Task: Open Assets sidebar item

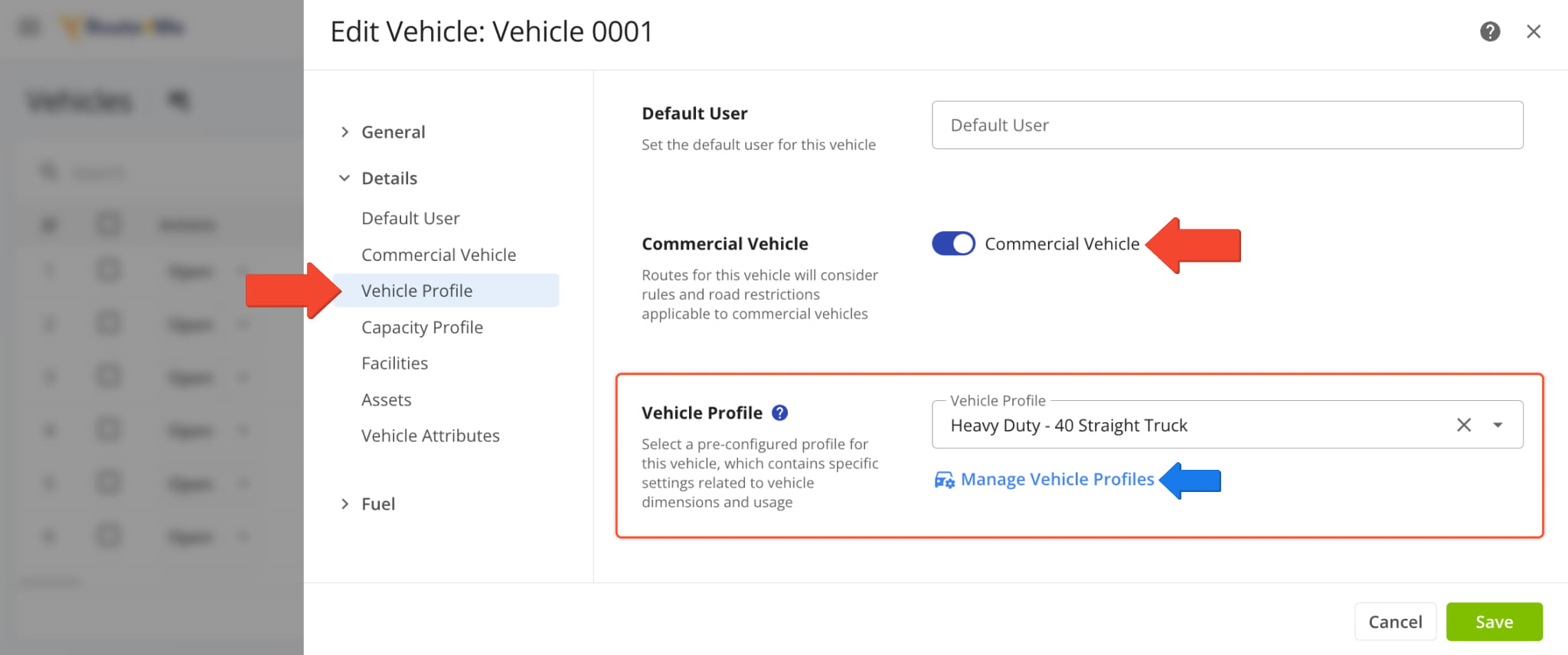Action: tap(386, 399)
